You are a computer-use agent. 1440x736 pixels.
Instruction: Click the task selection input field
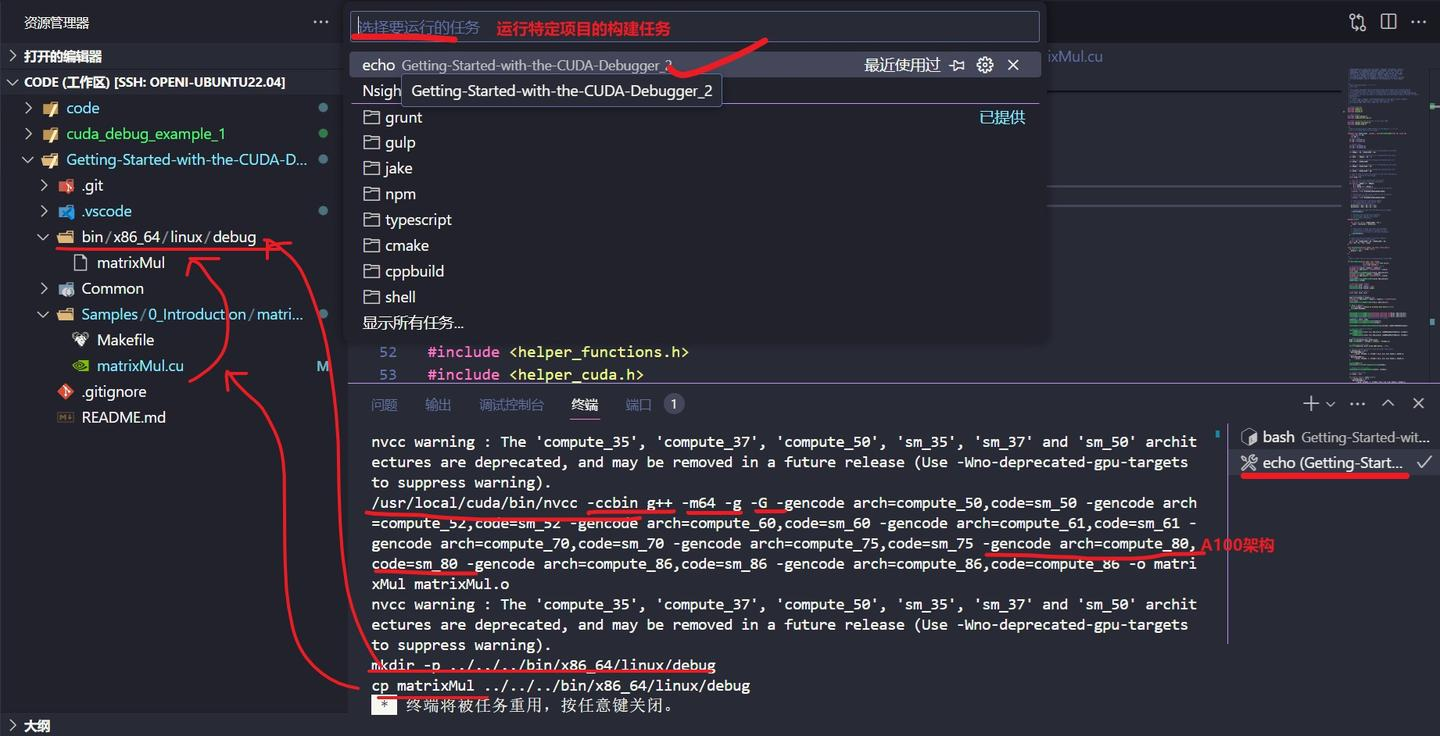(695, 27)
